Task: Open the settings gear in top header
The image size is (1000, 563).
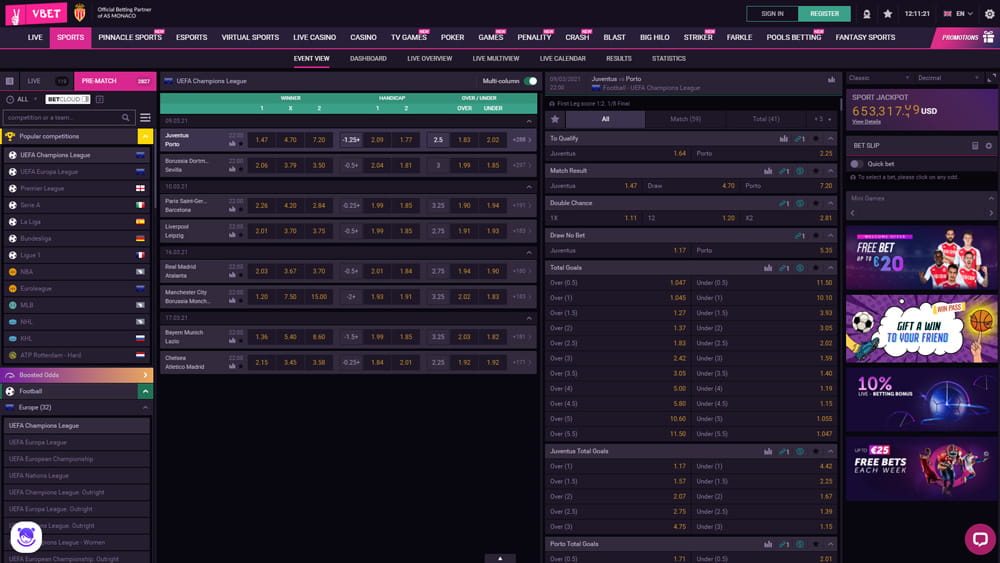Action: click(x=989, y=13)
